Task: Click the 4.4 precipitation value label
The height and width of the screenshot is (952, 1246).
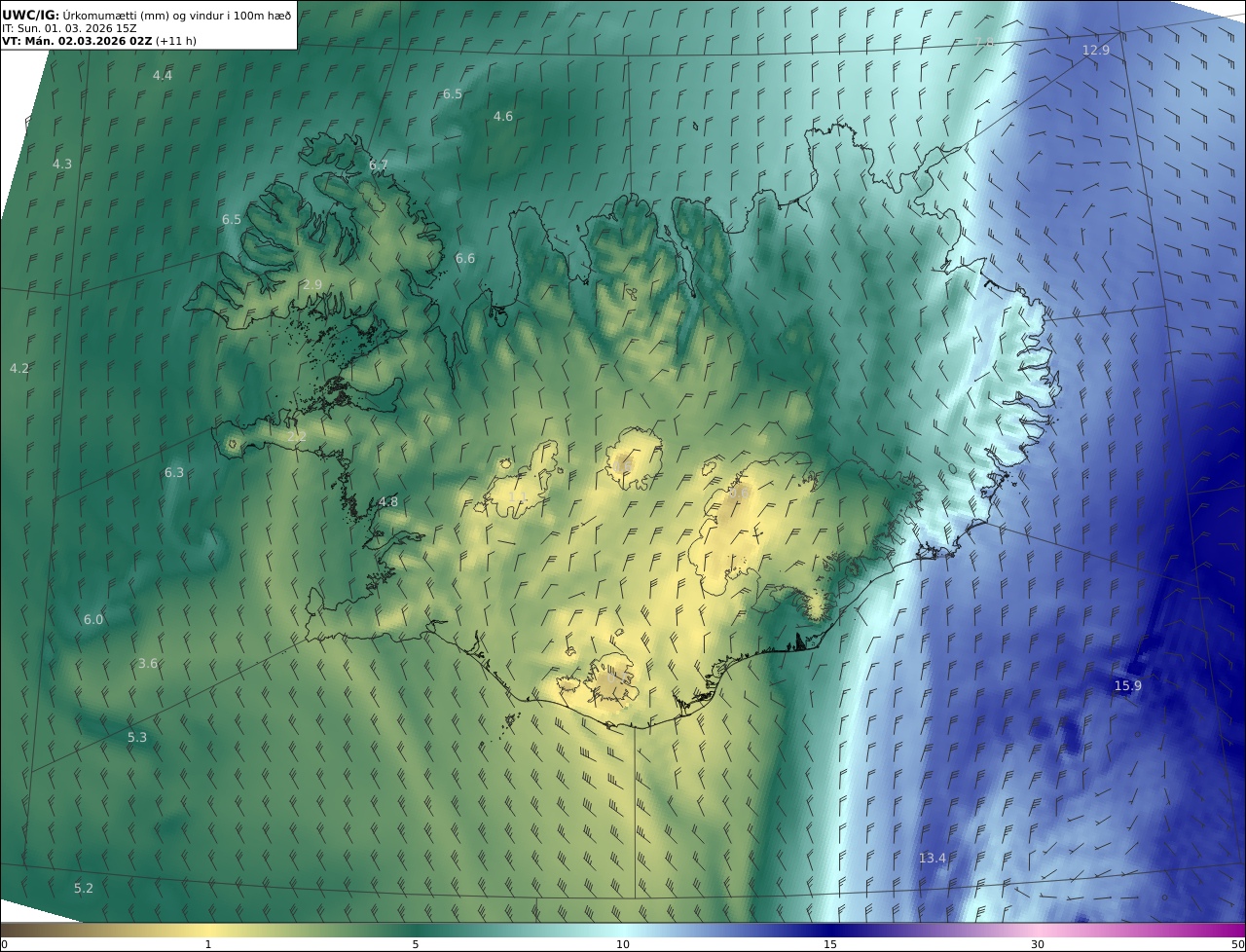Action: 163,75
